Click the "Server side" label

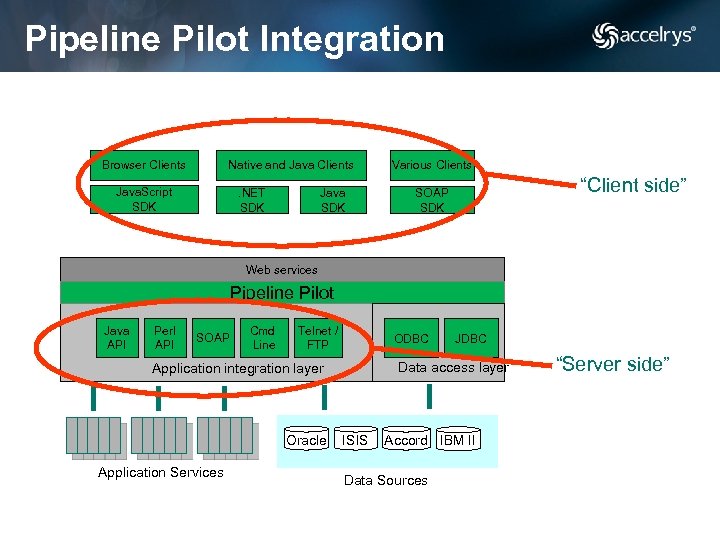click(x=613, y=363)
